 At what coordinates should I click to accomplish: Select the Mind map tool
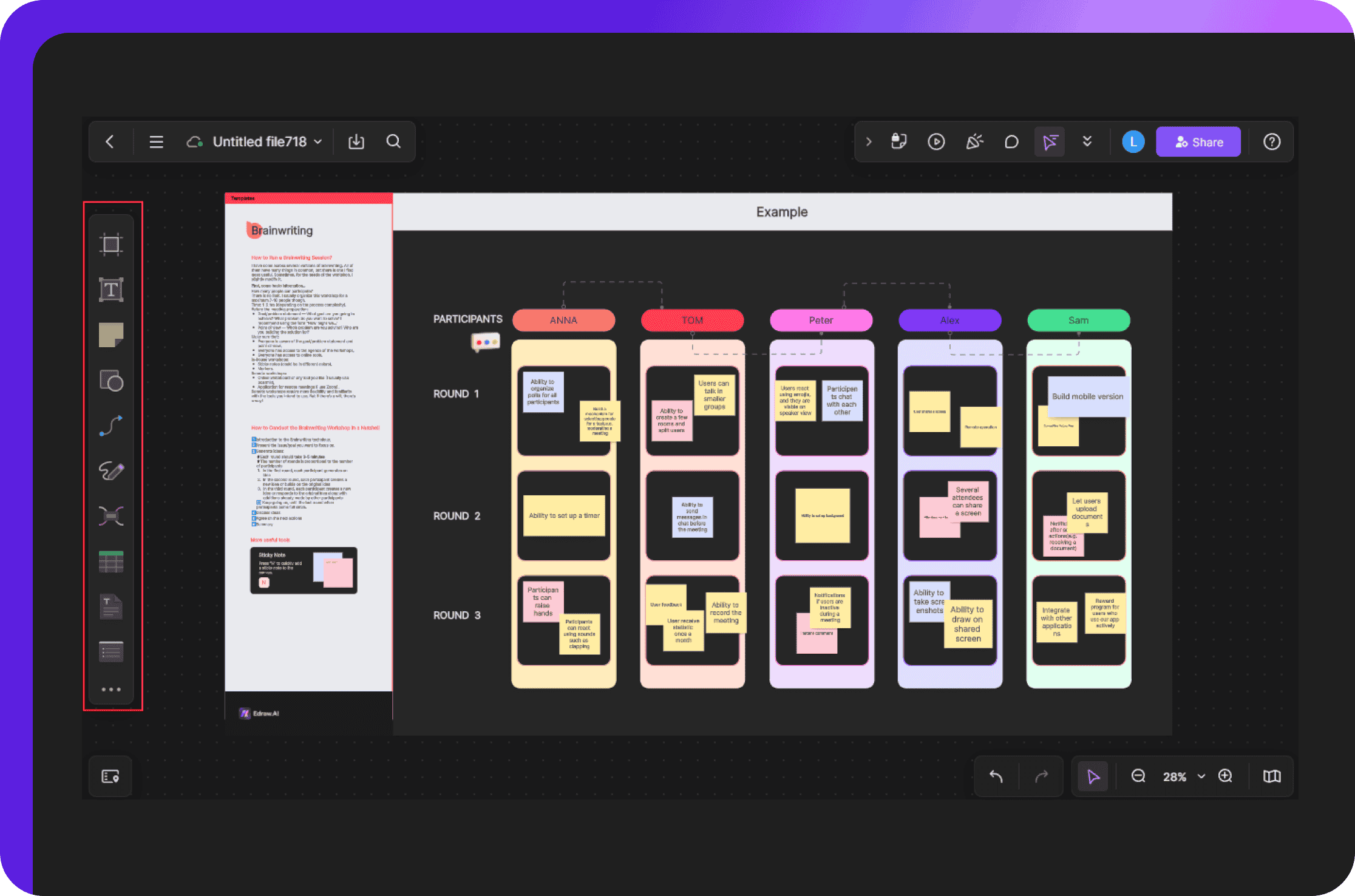[x=111, y=516]
